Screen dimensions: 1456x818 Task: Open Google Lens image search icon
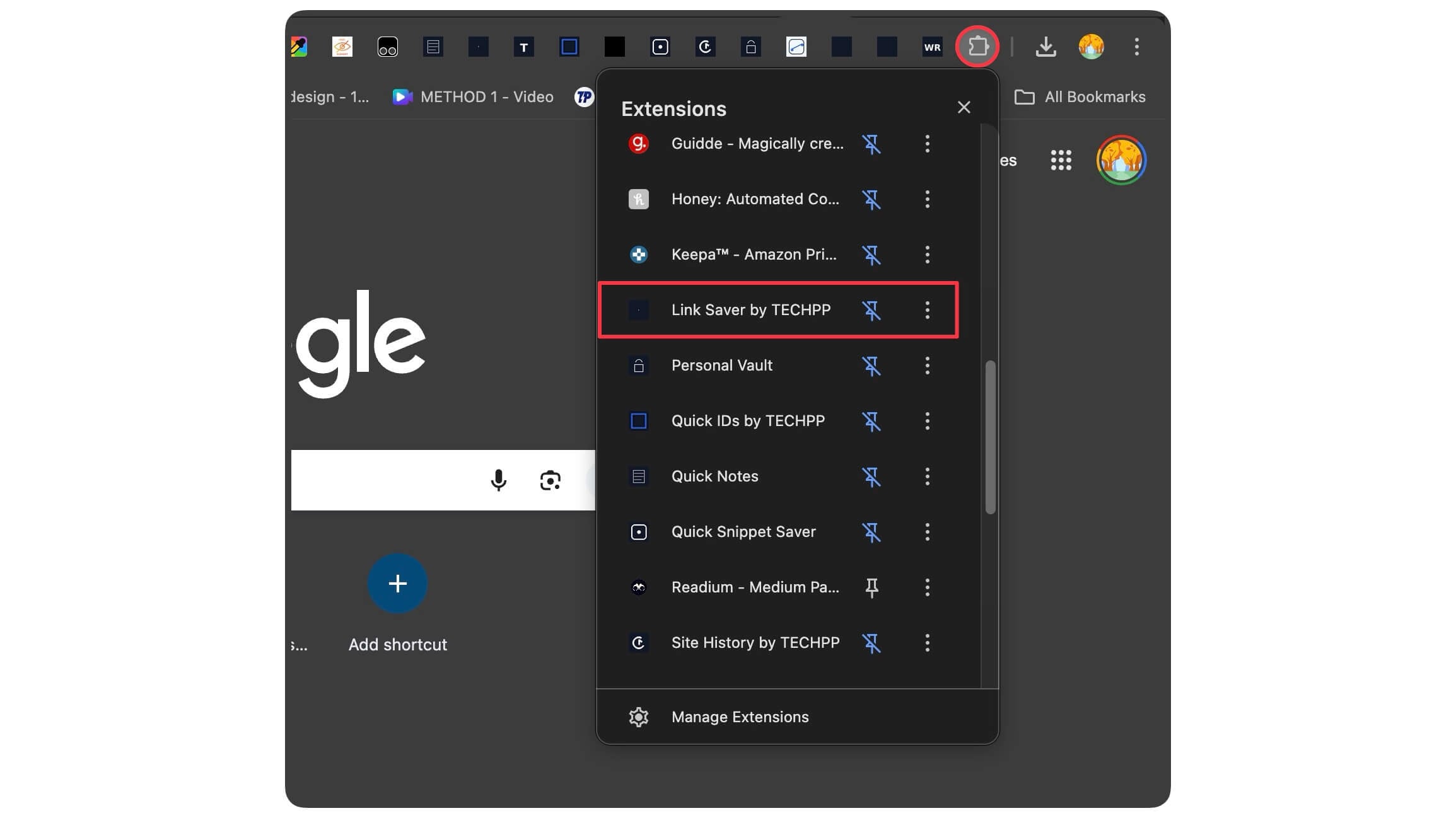click(x=550, y=480)
